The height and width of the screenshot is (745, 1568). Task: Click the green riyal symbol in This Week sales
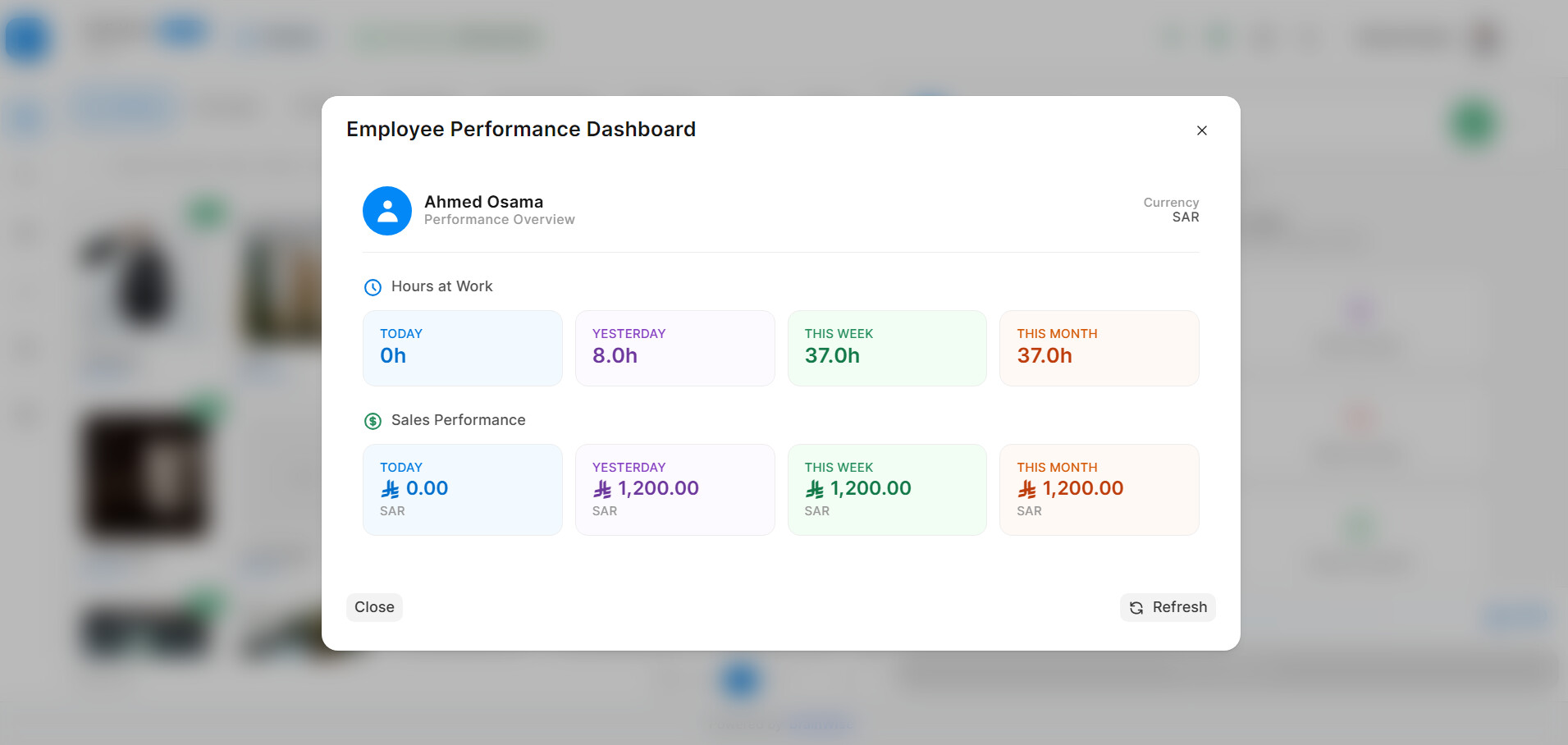814,489
